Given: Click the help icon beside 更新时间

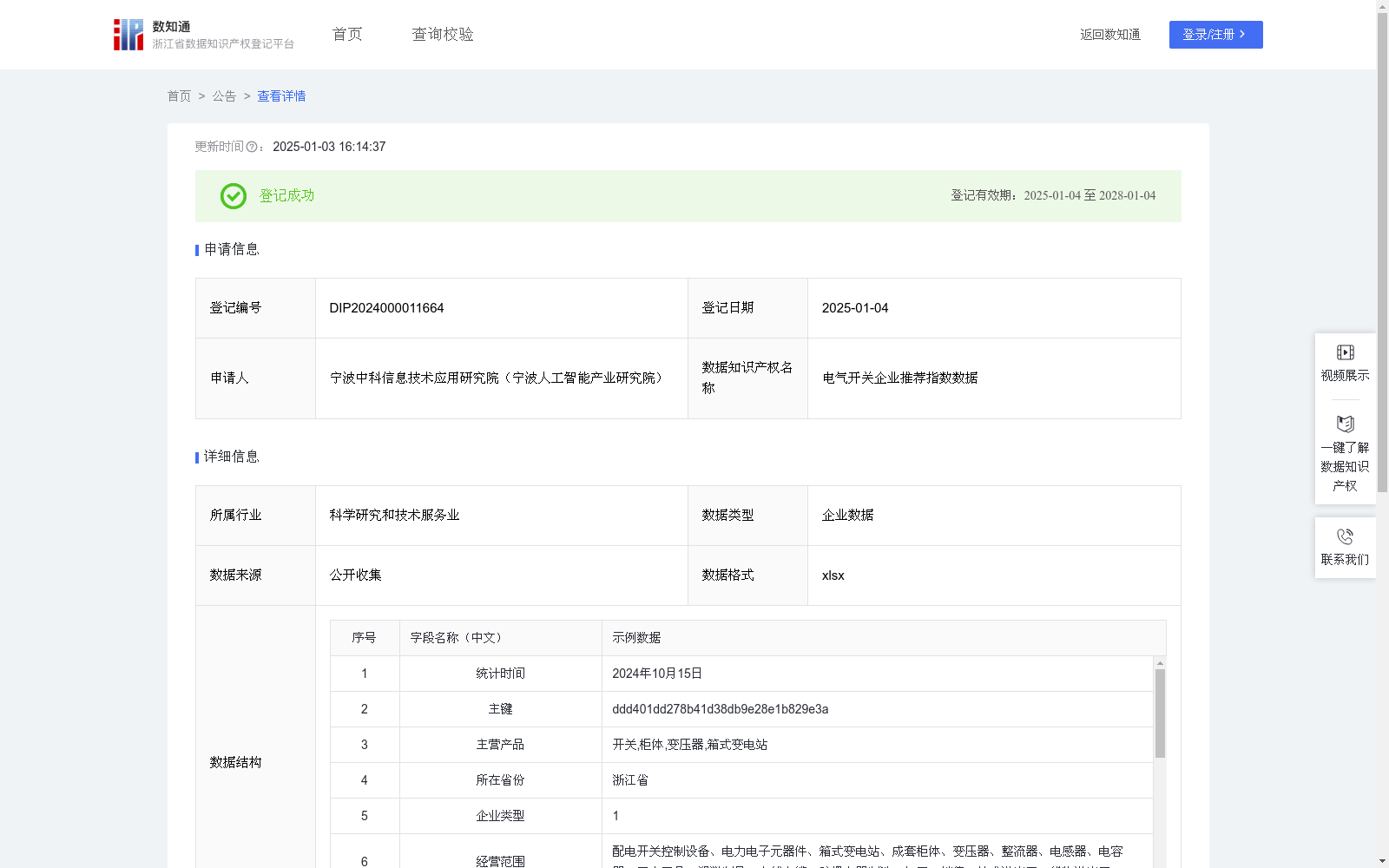Looking at the screenshot, I should click(252, 148).
